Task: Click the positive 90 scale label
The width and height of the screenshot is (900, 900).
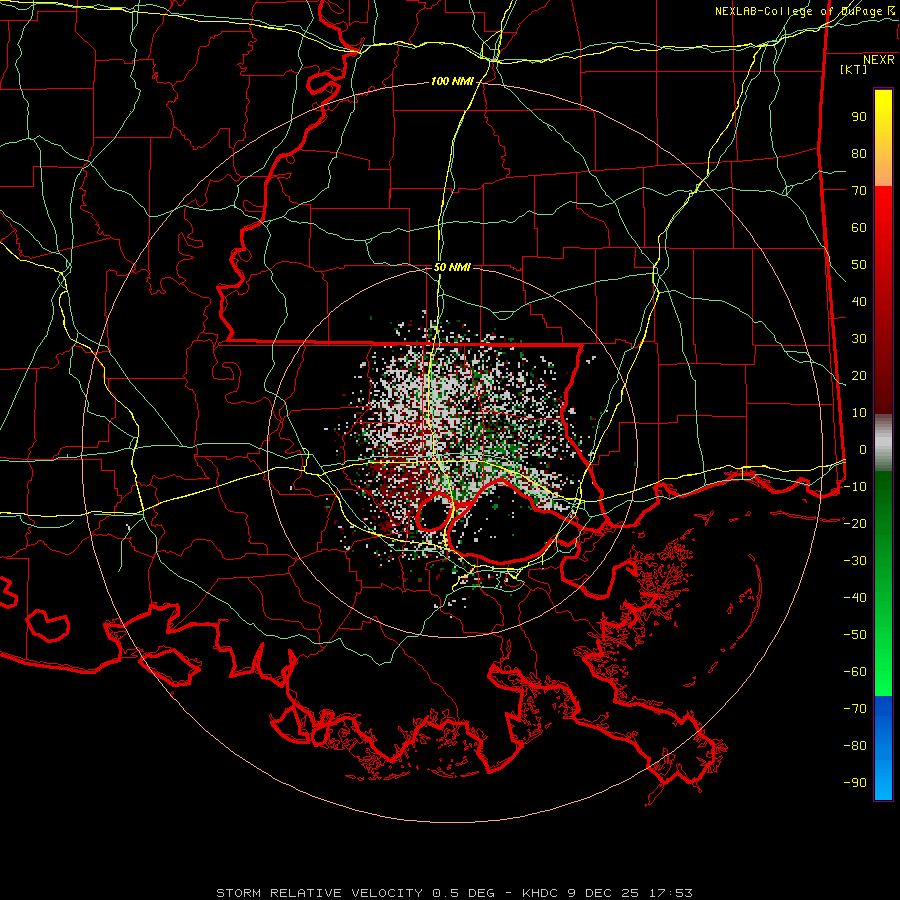Action: coord(859,117)
